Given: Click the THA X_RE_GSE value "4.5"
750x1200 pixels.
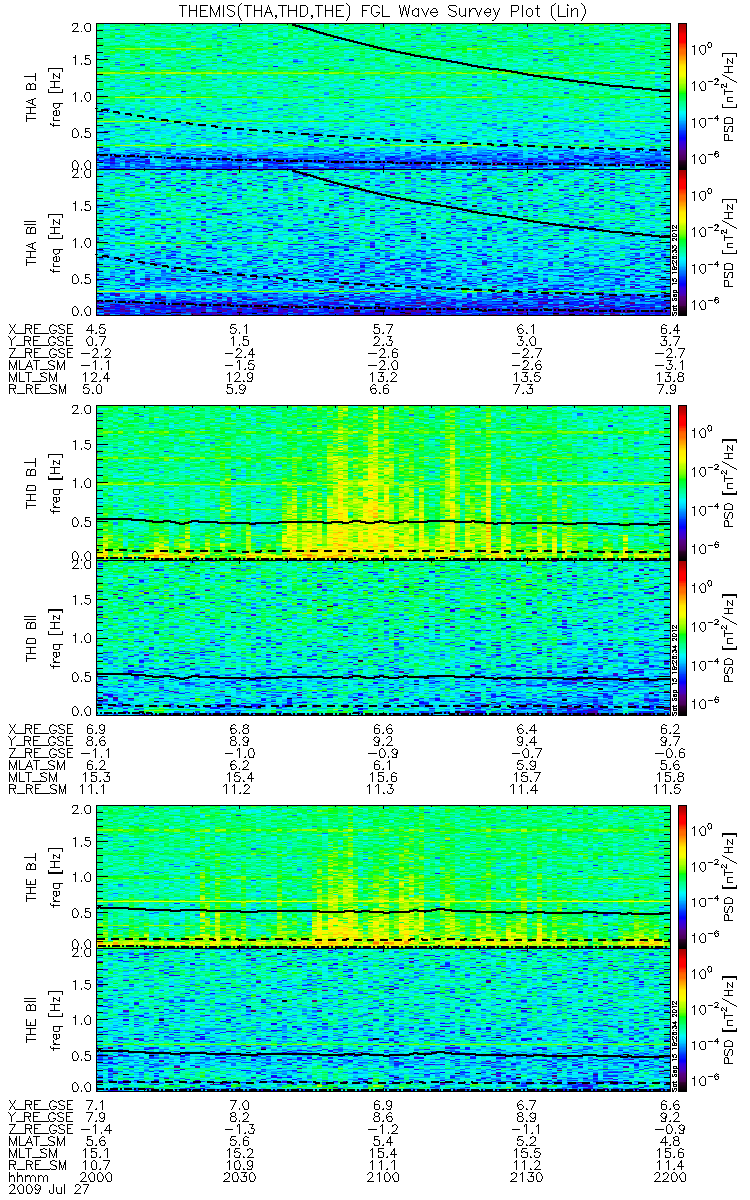Looking at the screenshot, I should [x=98, y=328].
